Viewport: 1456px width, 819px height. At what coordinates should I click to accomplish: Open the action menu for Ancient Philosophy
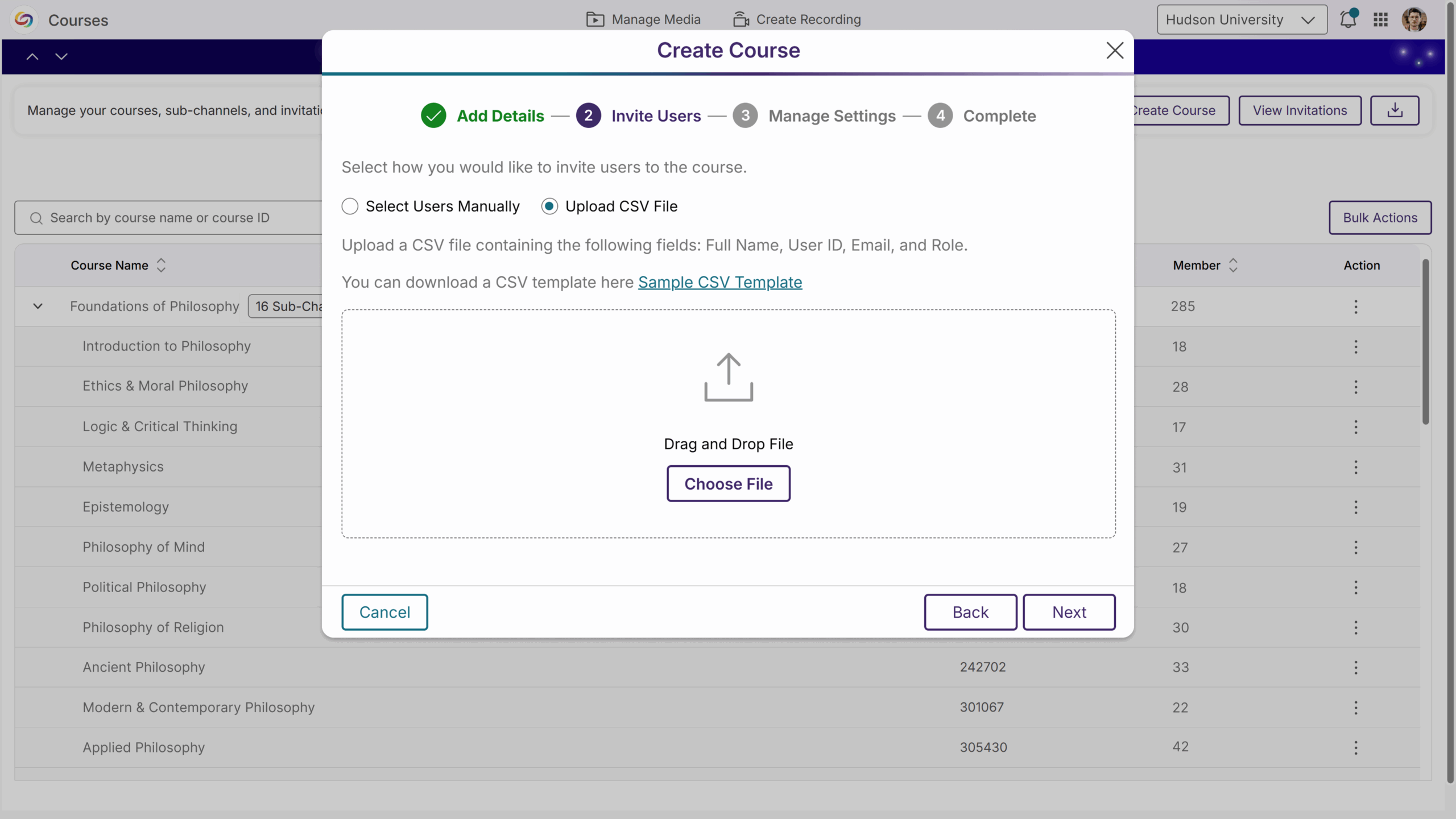1355,668
